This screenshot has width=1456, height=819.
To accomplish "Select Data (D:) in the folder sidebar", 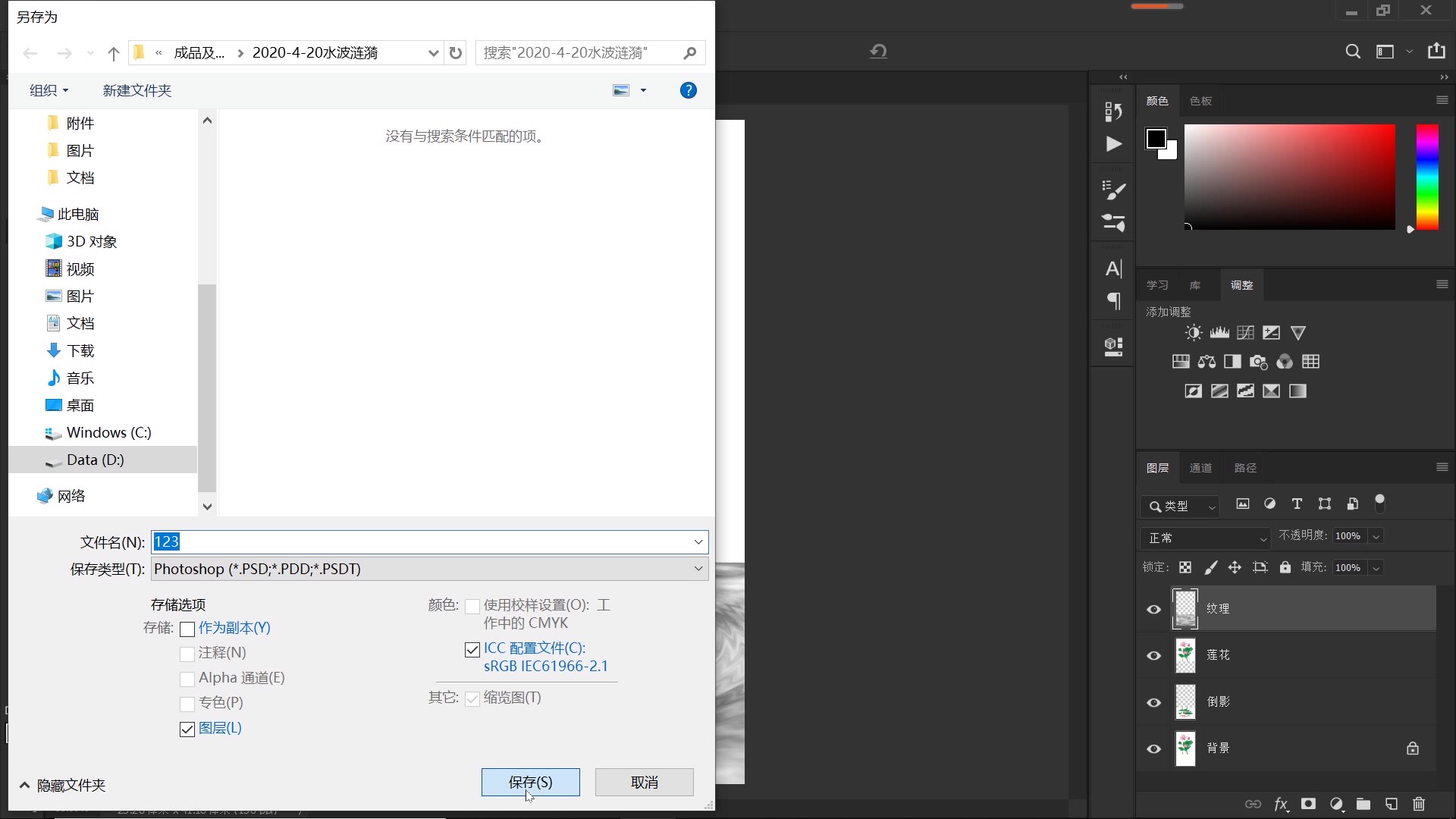I will pyautogui.click(x=94, y=460).
